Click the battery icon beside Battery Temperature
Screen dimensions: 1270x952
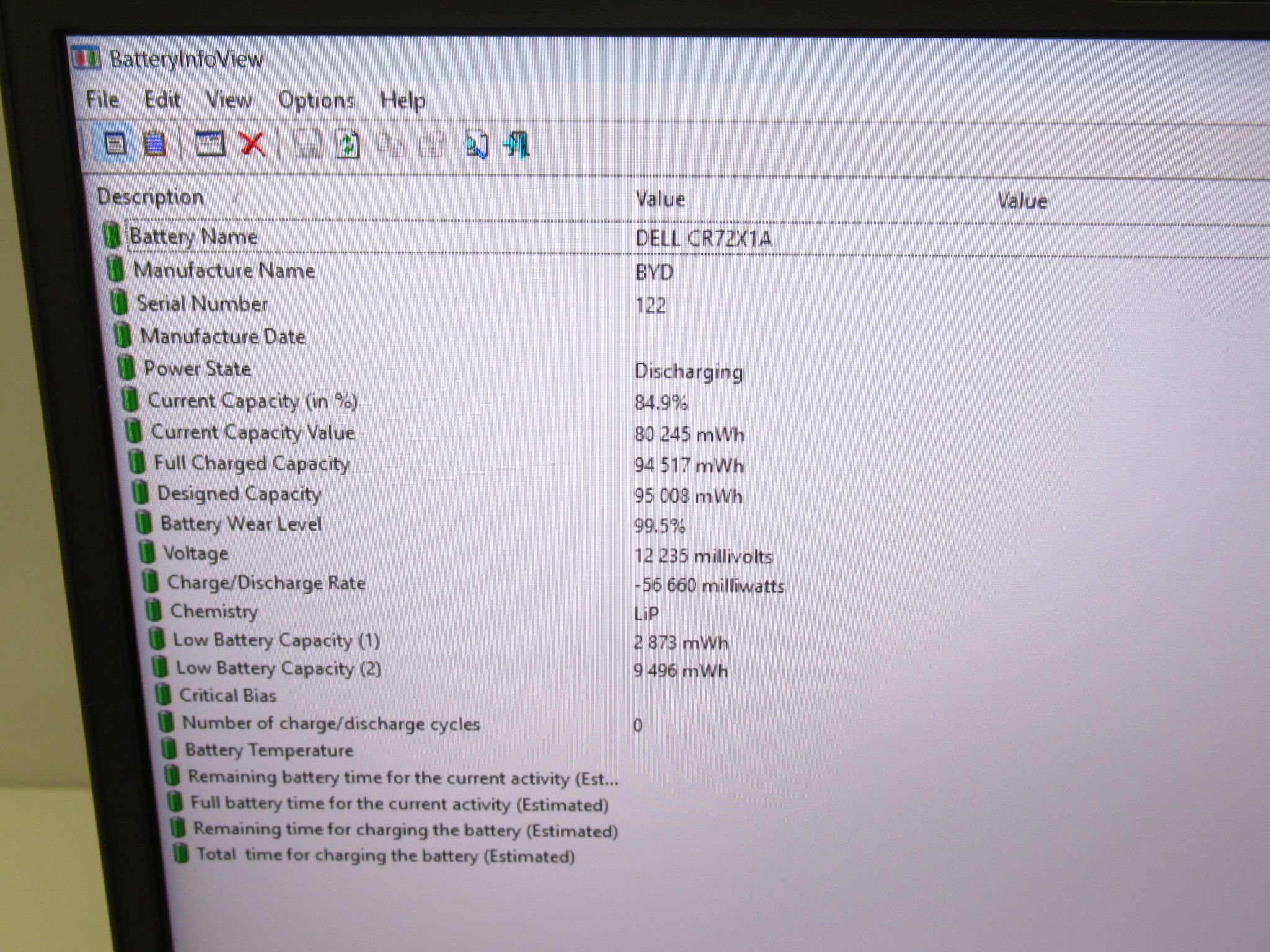169,749
